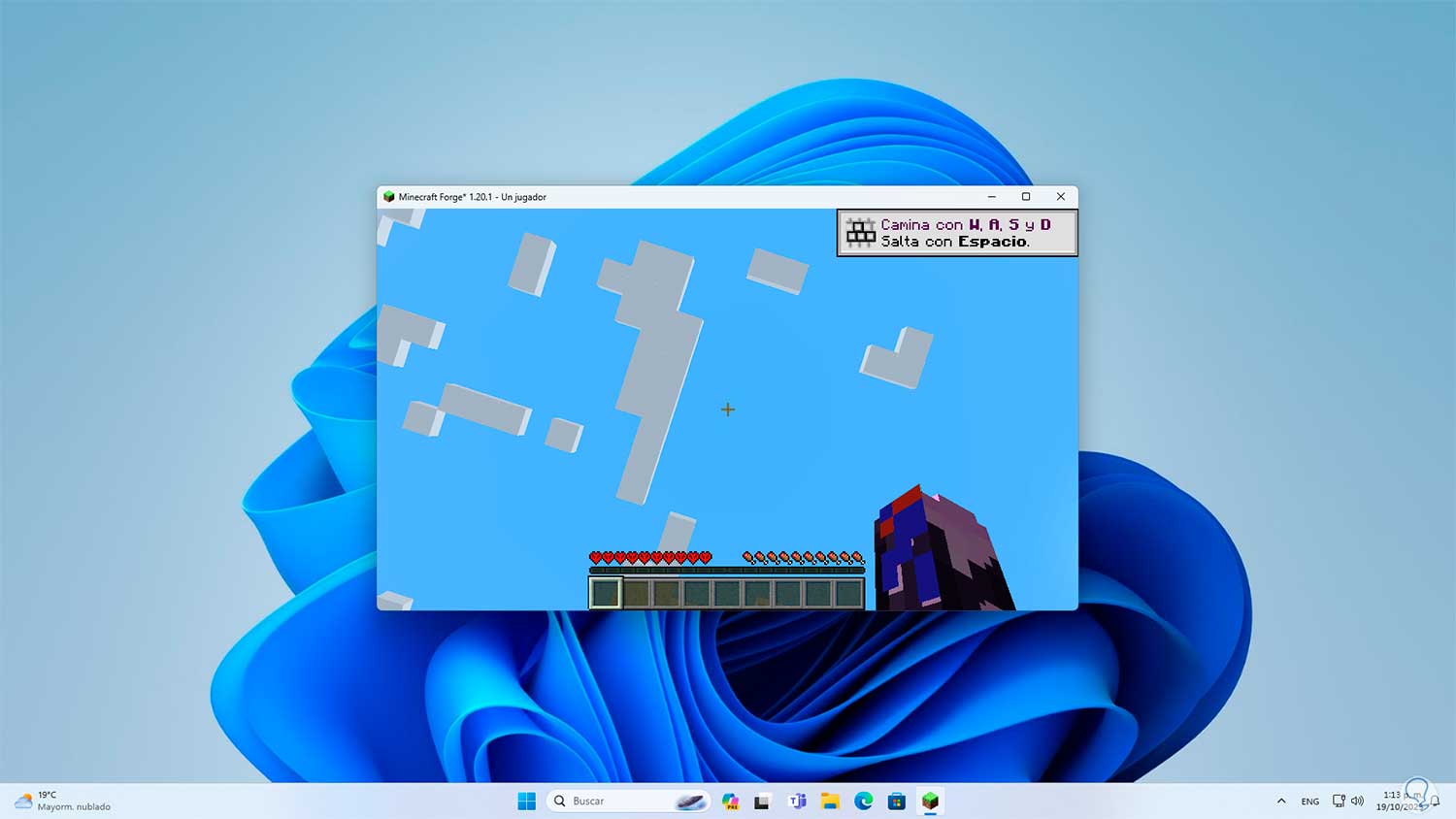
Task: Click the Buscar search box
Action: click(x=628, y=801)
